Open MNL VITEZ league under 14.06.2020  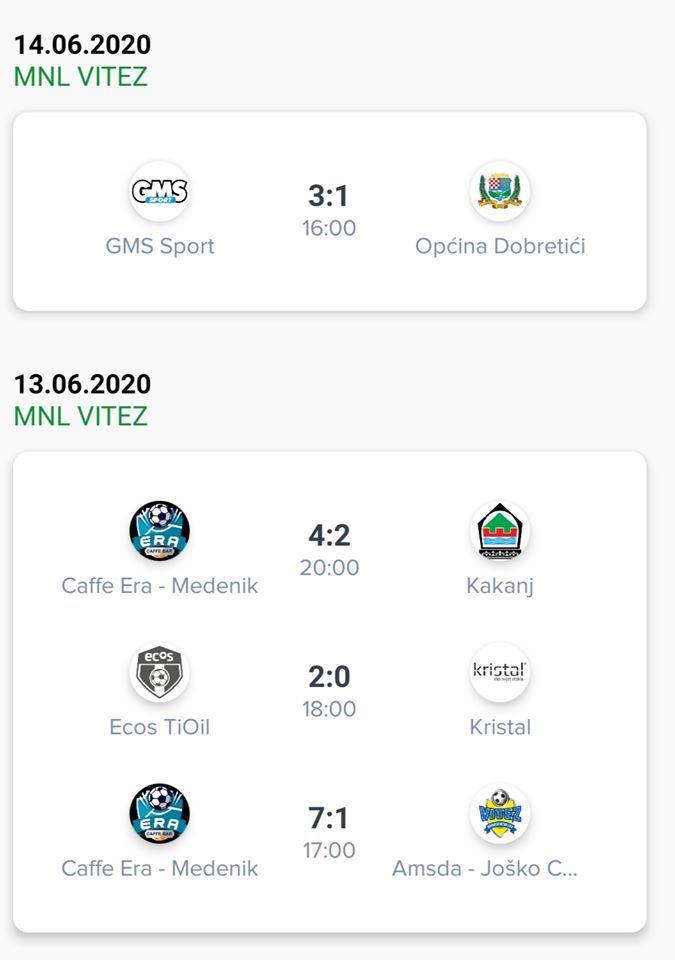(x=81, y=77)
